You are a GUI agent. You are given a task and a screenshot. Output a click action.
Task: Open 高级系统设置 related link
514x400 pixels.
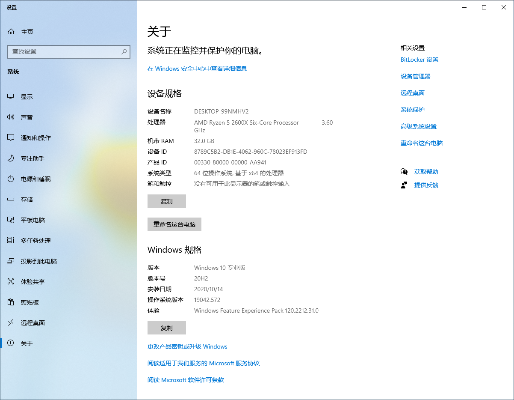(x=419, y=126)
